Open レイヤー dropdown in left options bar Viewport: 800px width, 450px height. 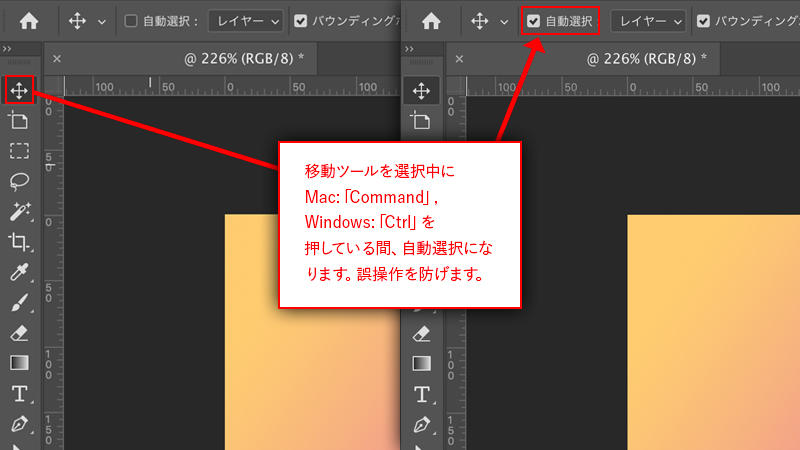(246, 21)
